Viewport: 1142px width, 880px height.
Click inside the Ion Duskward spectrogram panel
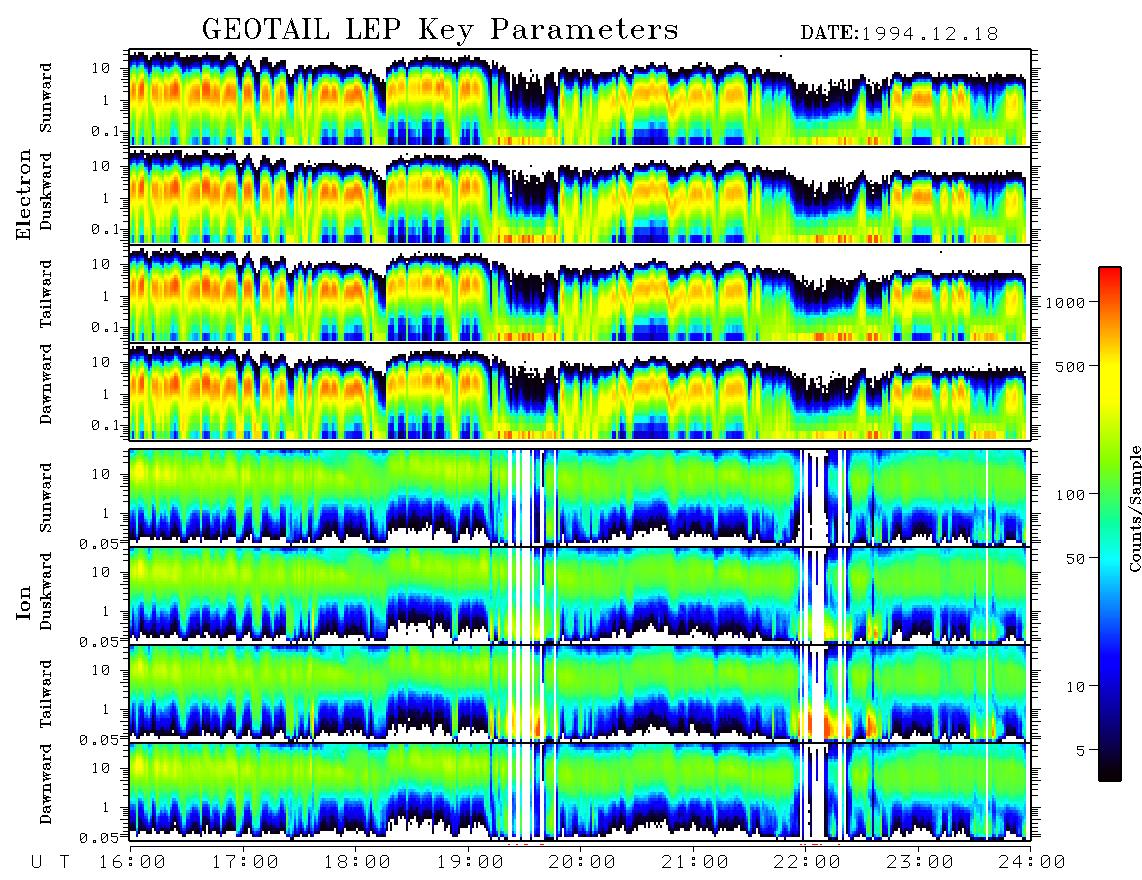(580, 595)
